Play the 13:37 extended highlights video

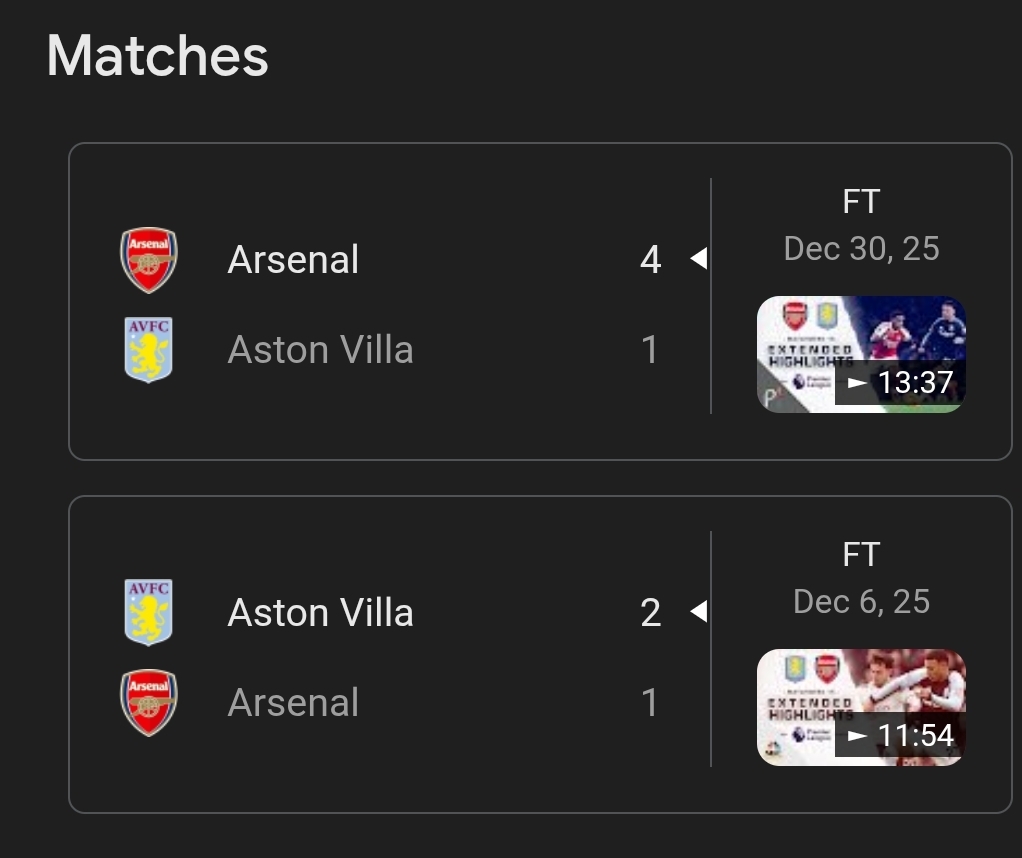coord(861,354)
